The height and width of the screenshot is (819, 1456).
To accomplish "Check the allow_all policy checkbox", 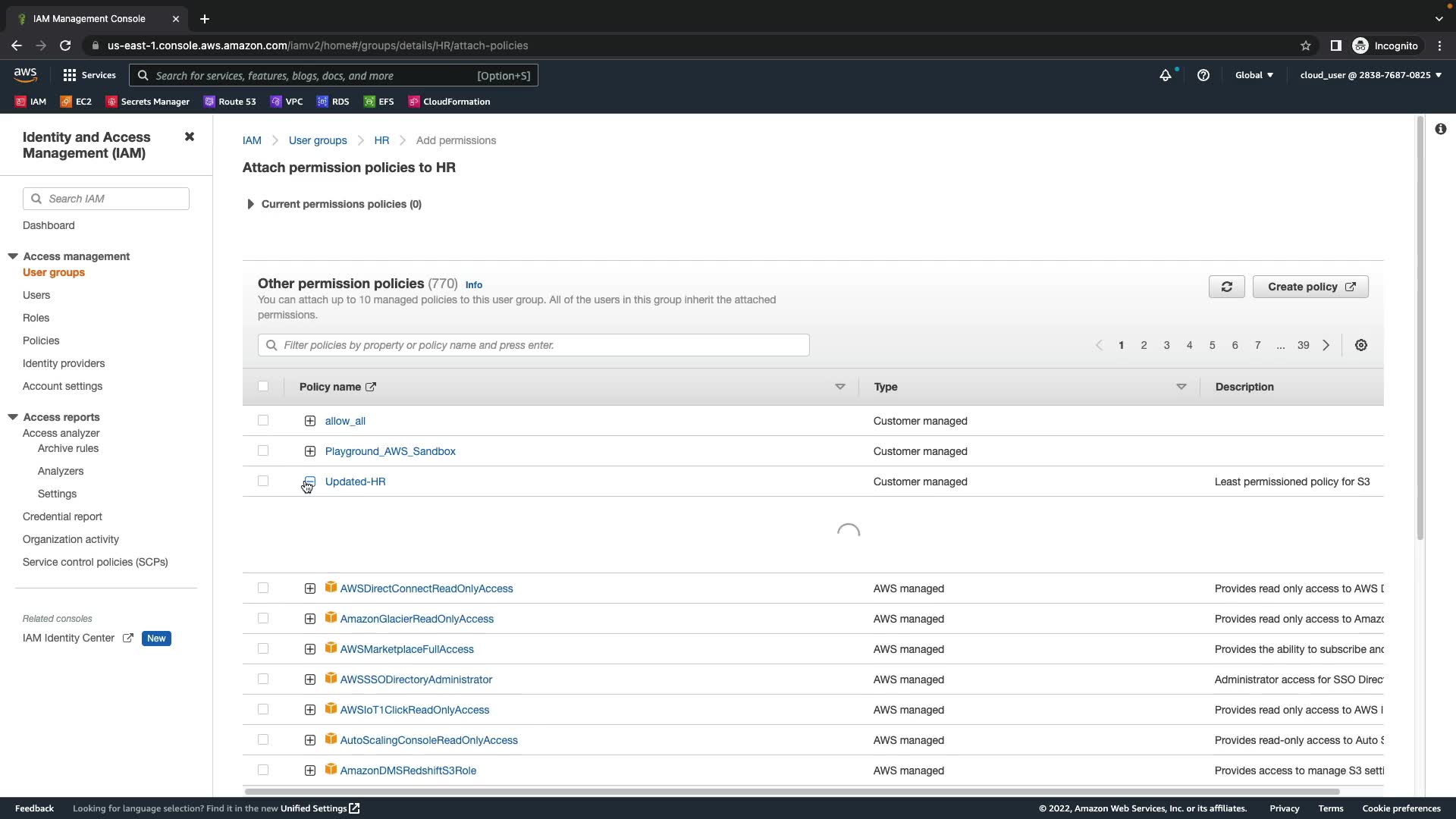I will (x=263, y=420).
